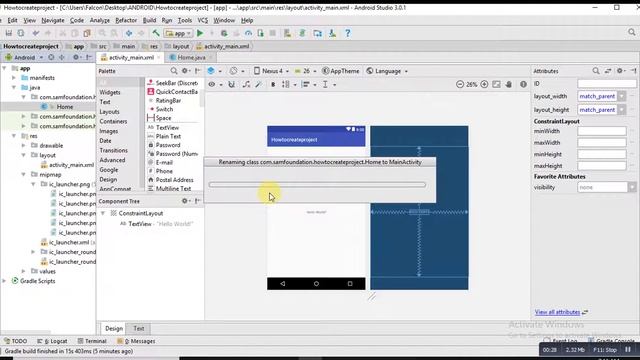The width and height of the screenshot is (640, 360).
Task: Click the Palette search icon
Action: [x=174, y=71]
